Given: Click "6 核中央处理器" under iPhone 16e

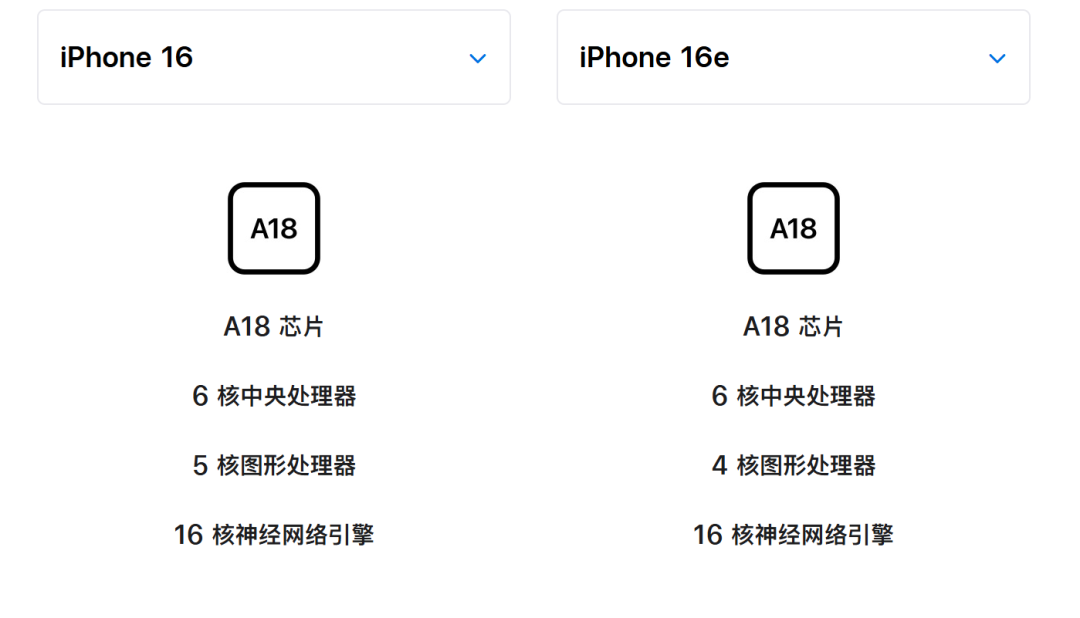Looking at the screenshot, I should point(793,396).
